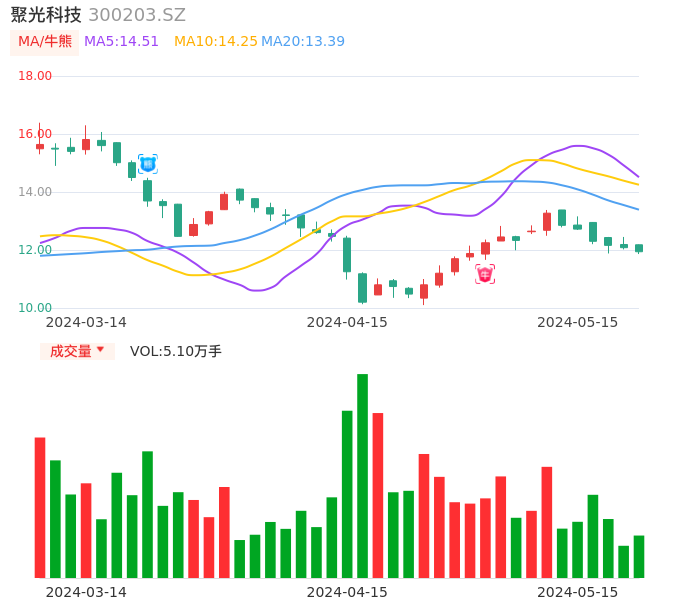Click the tallest green volume bar
The width and height of the screenshot is (686, 606).
[362, 476]
